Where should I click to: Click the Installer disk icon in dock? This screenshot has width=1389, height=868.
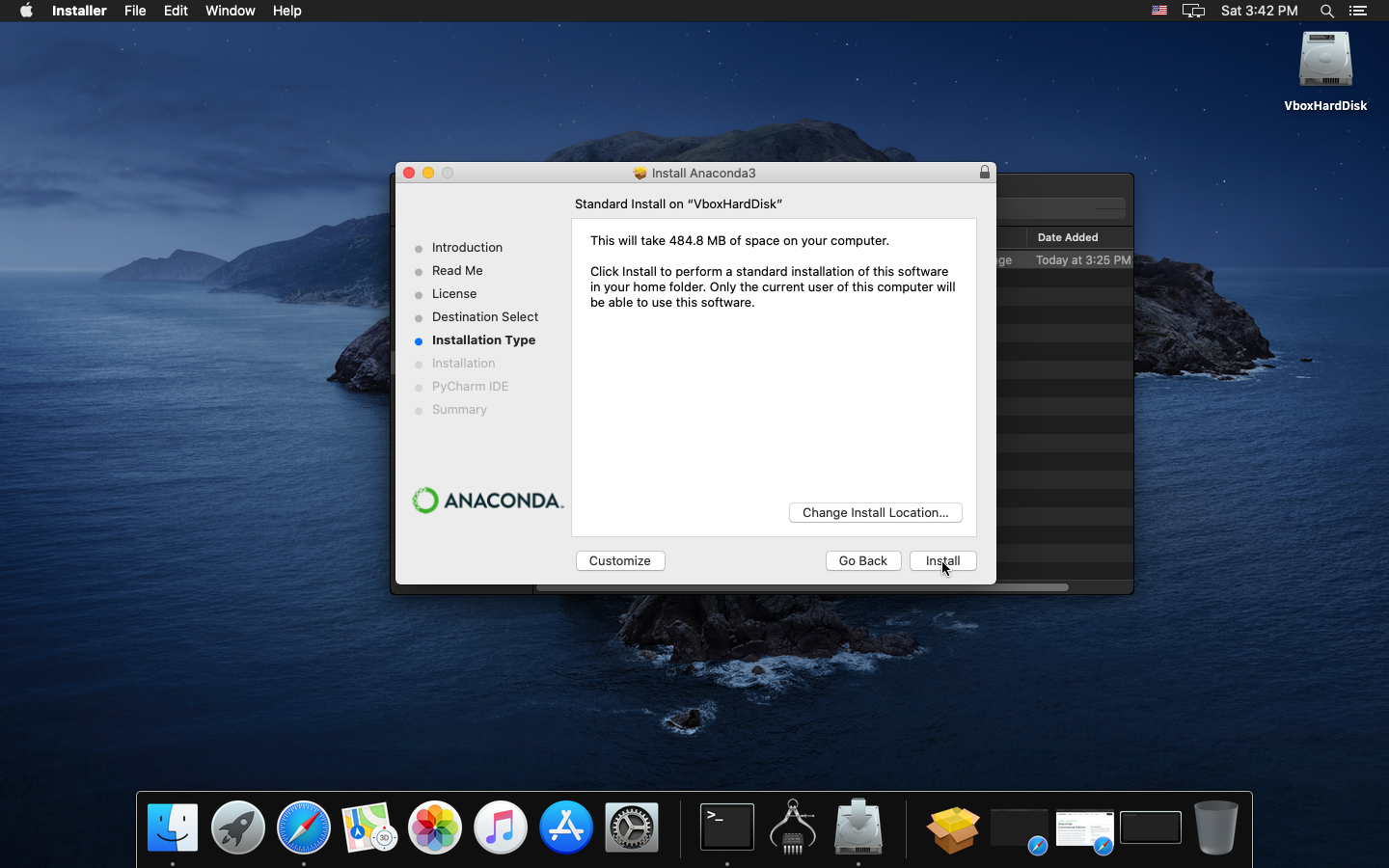click(858, 827)
